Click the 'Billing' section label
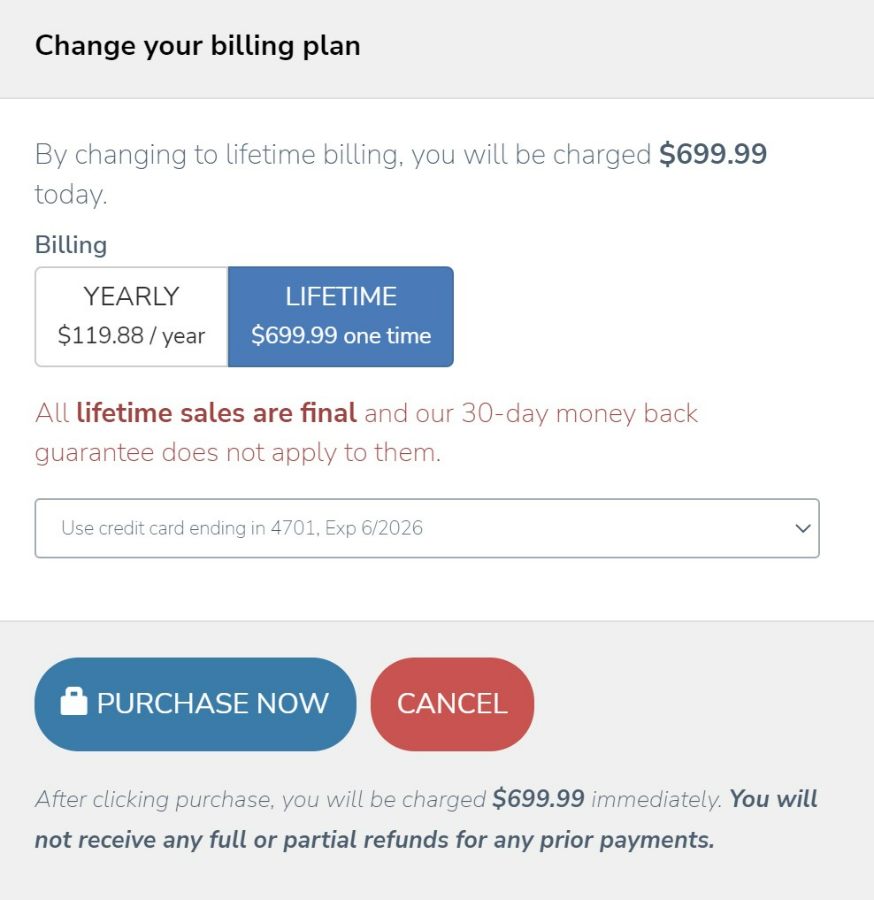This screenshot has width=874, height=900. tap(71, 245)
